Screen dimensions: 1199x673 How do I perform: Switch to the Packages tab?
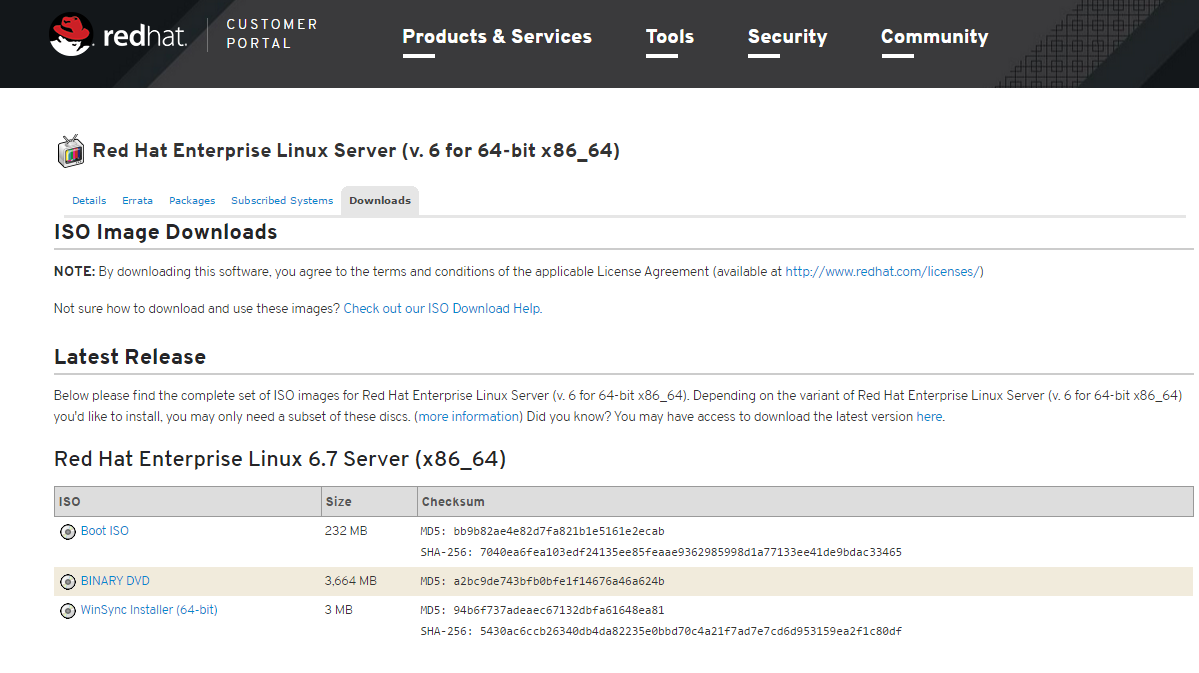192,200
